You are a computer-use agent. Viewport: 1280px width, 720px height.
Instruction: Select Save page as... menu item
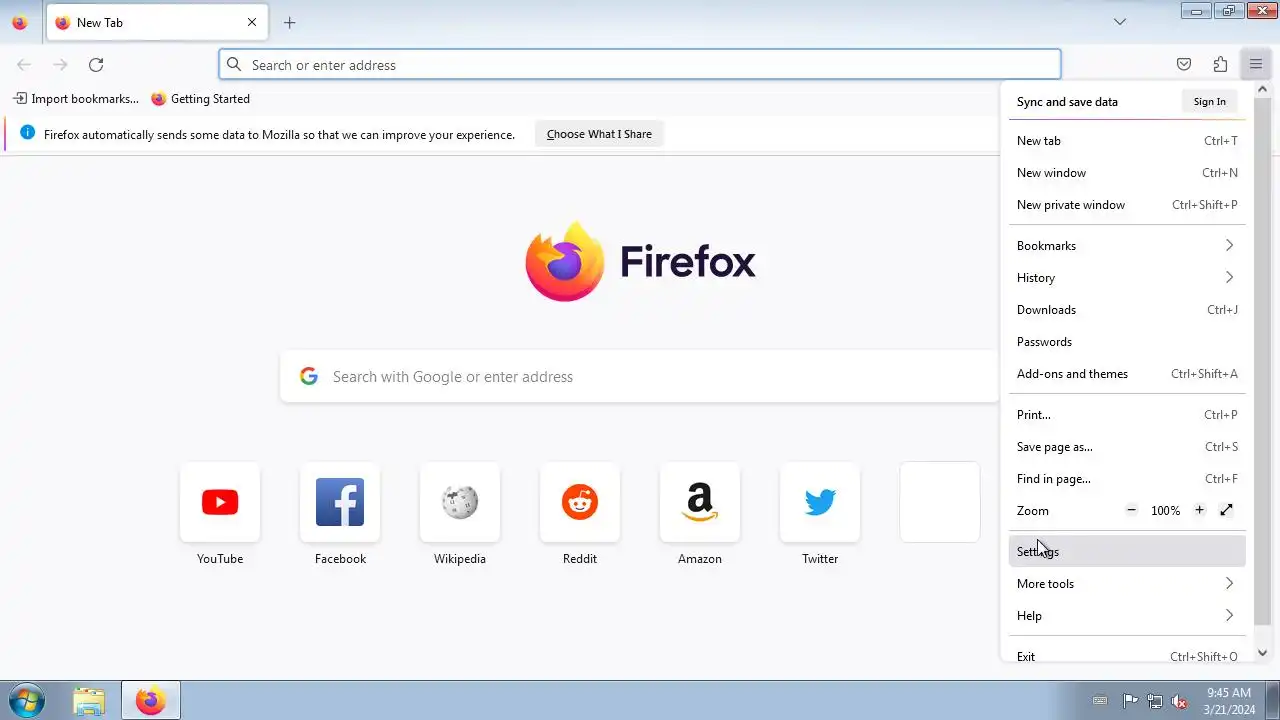pos(1127,447)
